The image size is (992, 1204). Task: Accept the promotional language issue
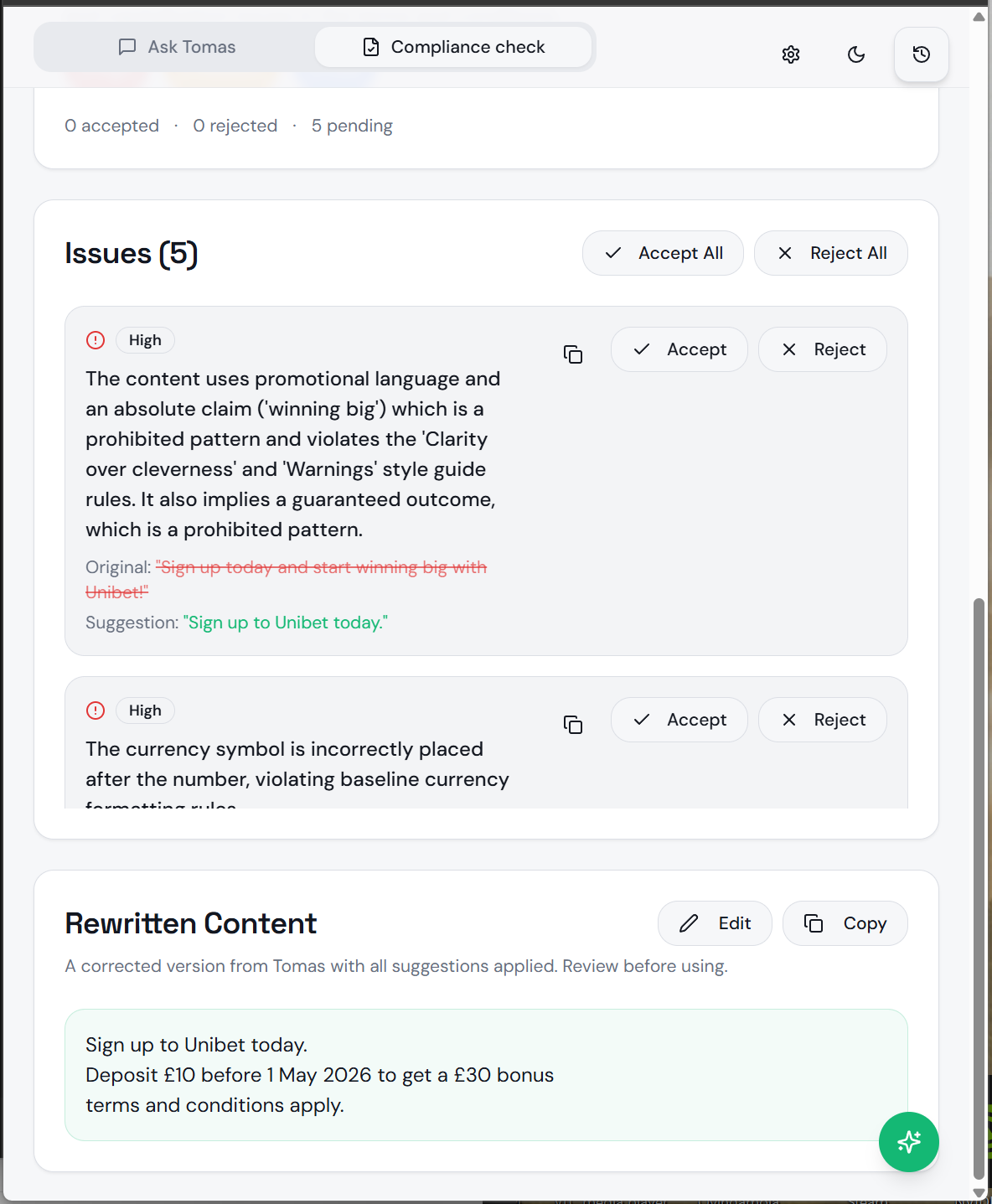click(x=679, y=349)
